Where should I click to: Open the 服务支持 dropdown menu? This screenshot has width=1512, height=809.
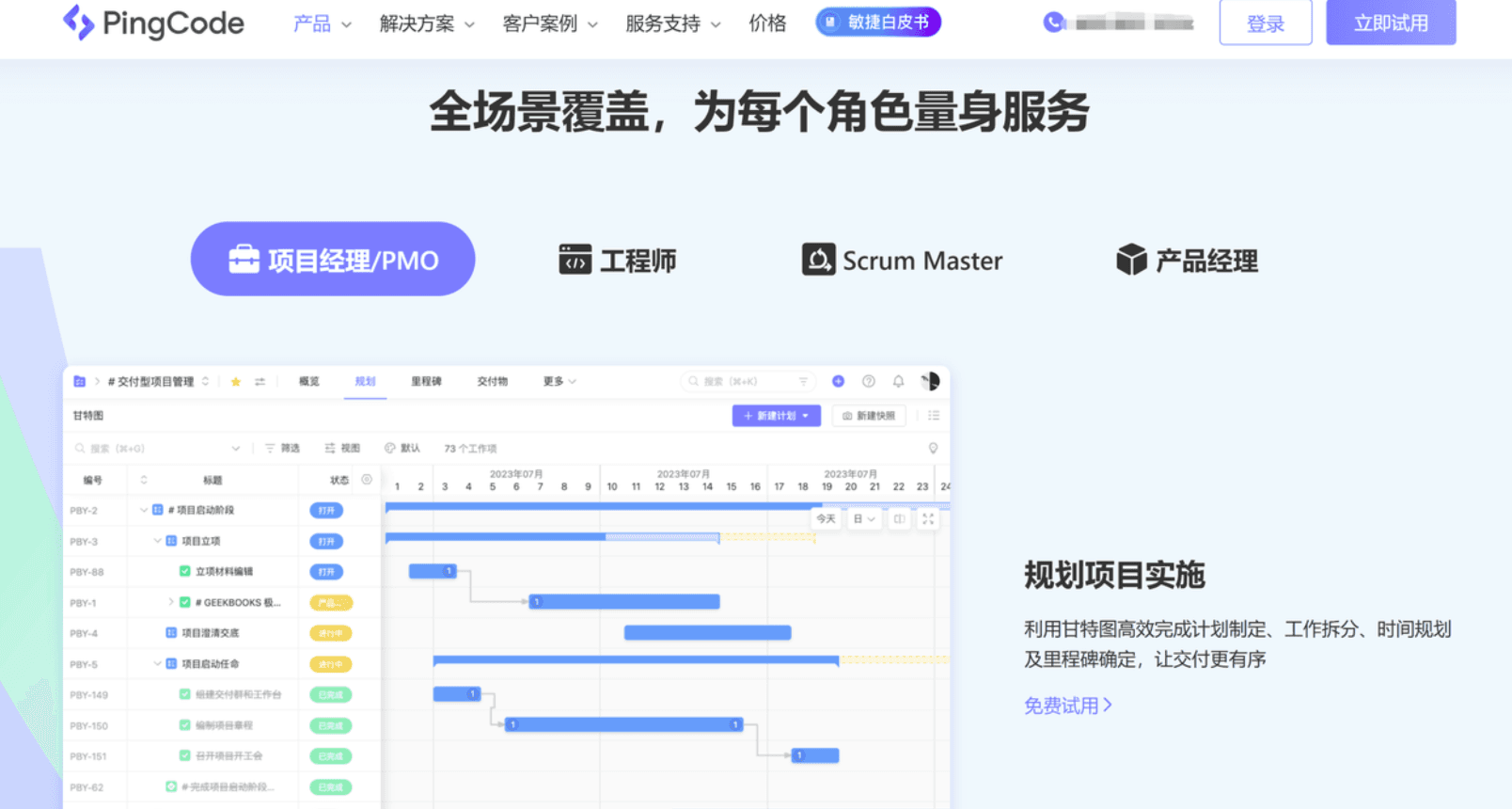click(673, 24)
